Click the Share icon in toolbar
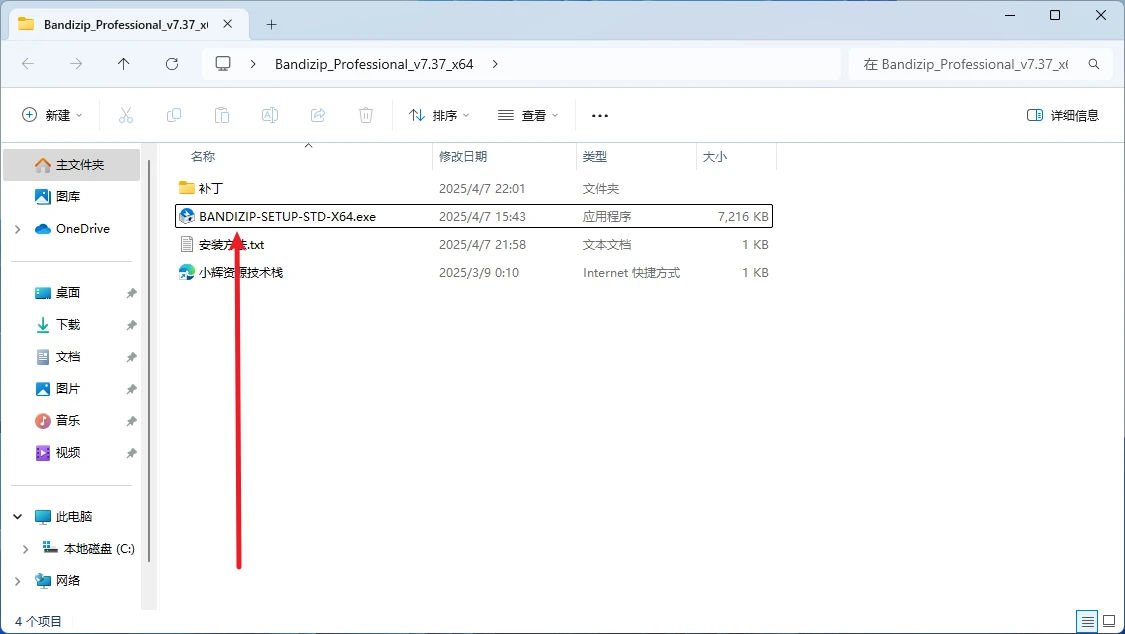This screenshot has height=634, width=1125. tap(318, 115)
